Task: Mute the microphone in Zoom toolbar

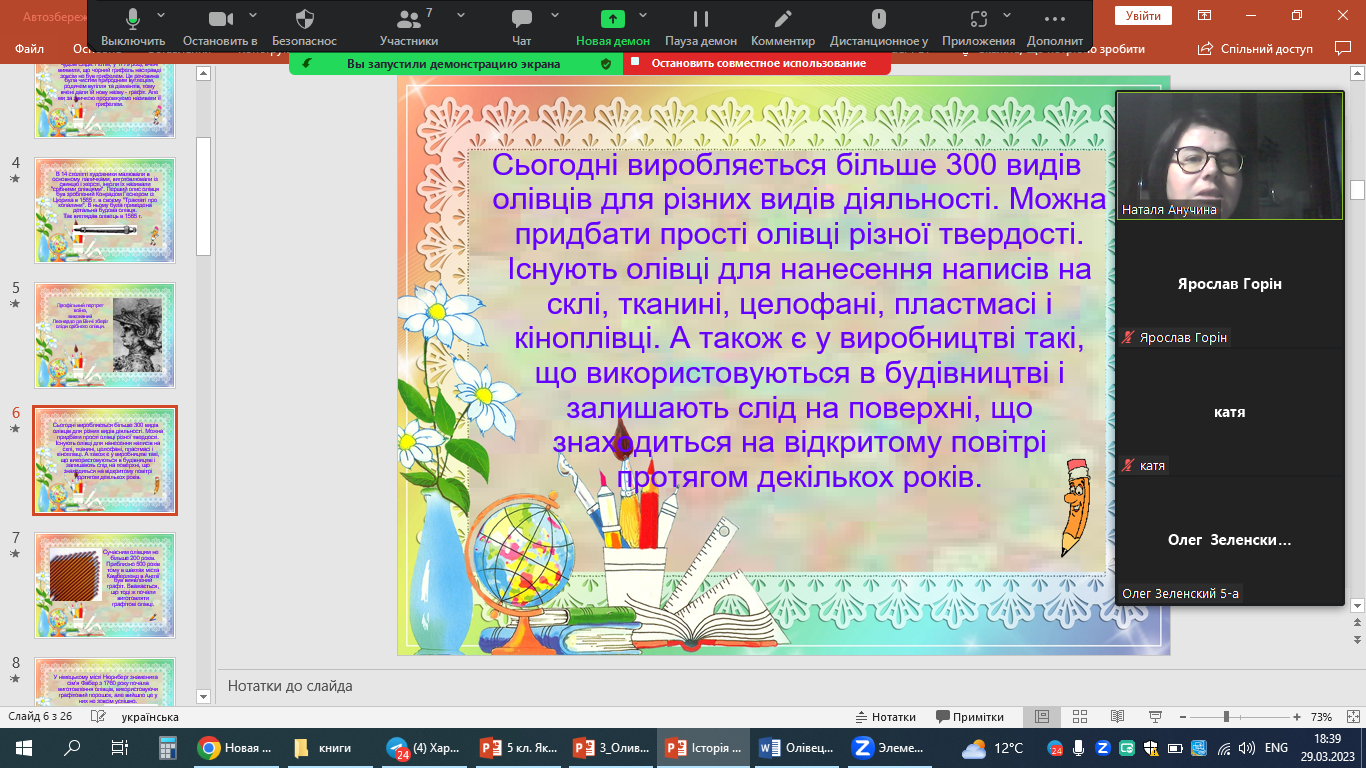Action: coord(132,27)
